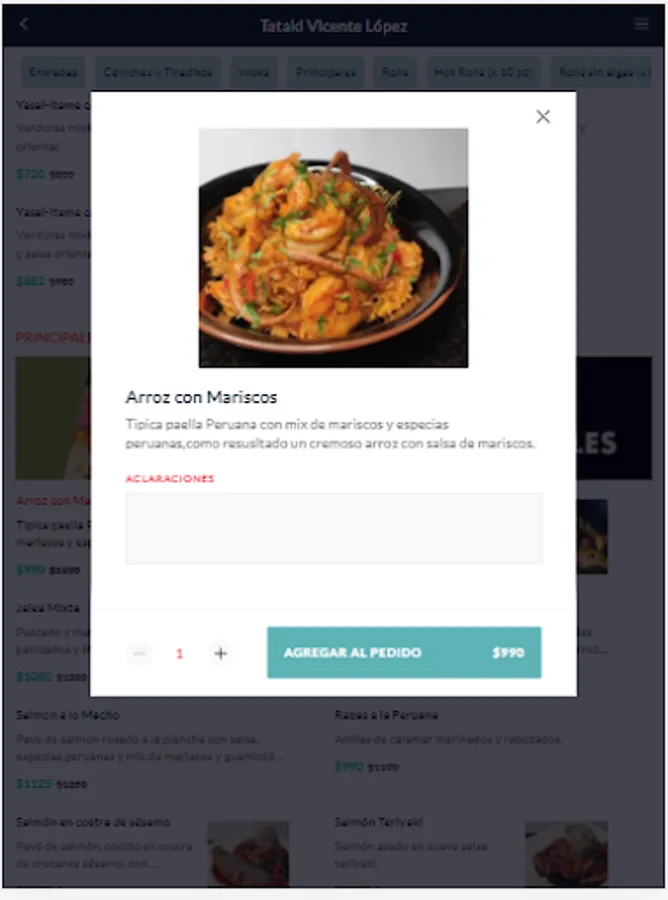Open the Principales category tab
The height and width of the screenshot is (900, 668).
tap(325, 72)
